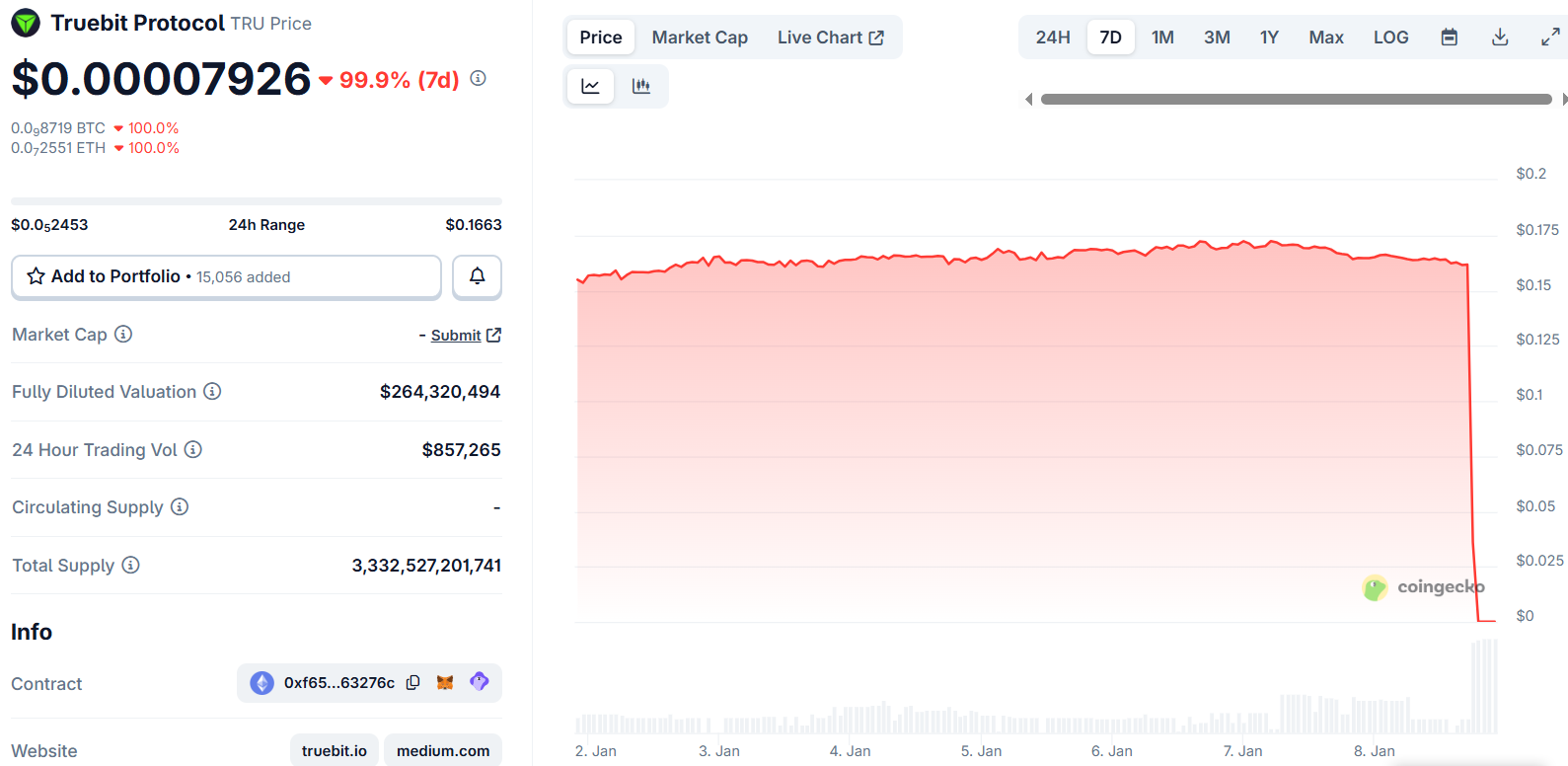Click the Market Cap info icon
Viewport: 1568px width, 766px height.
123,334
